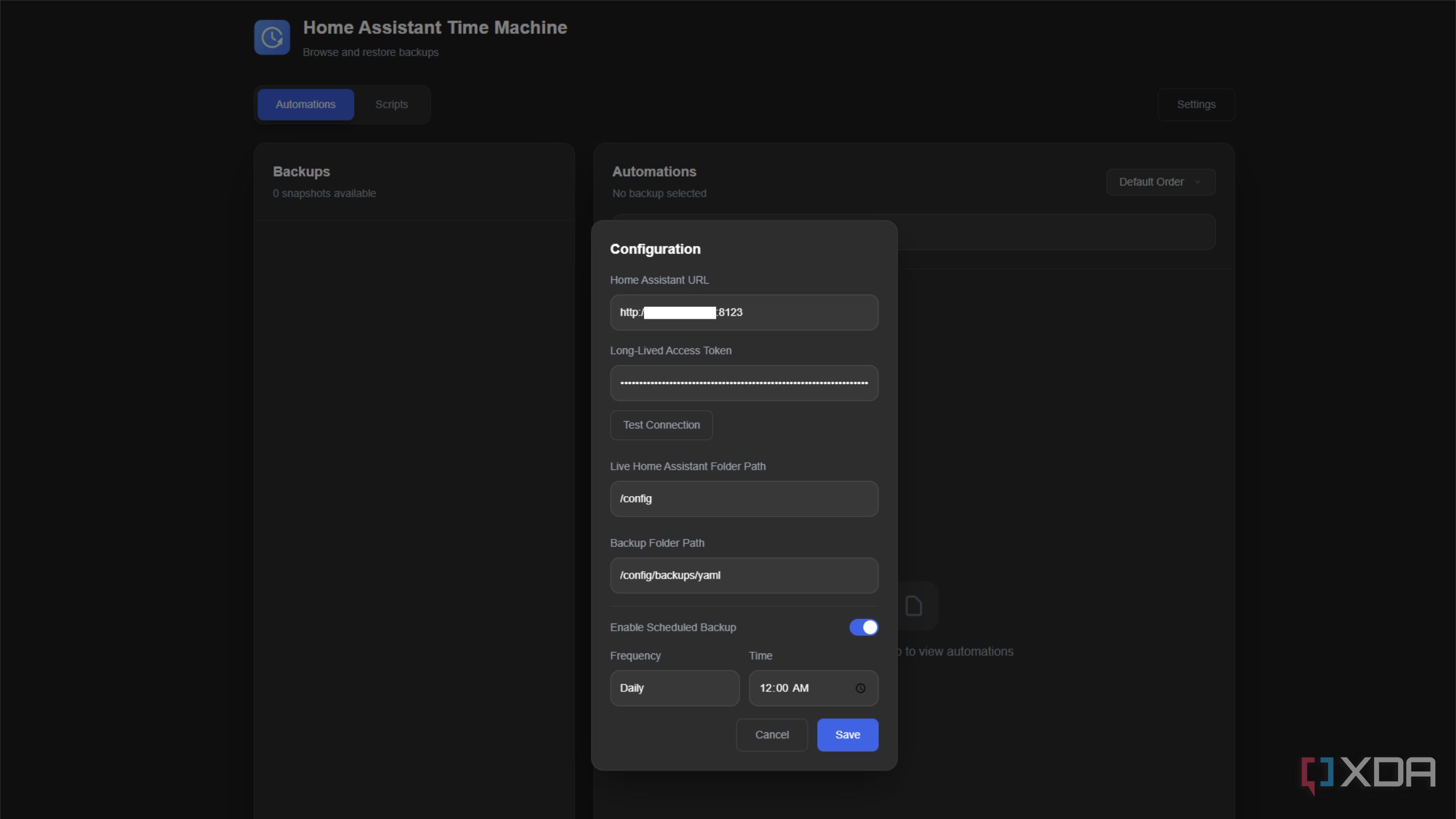Click 'Browse and restore backups' subtitle
The image size is (1456, 819).
tap(370, 52)
